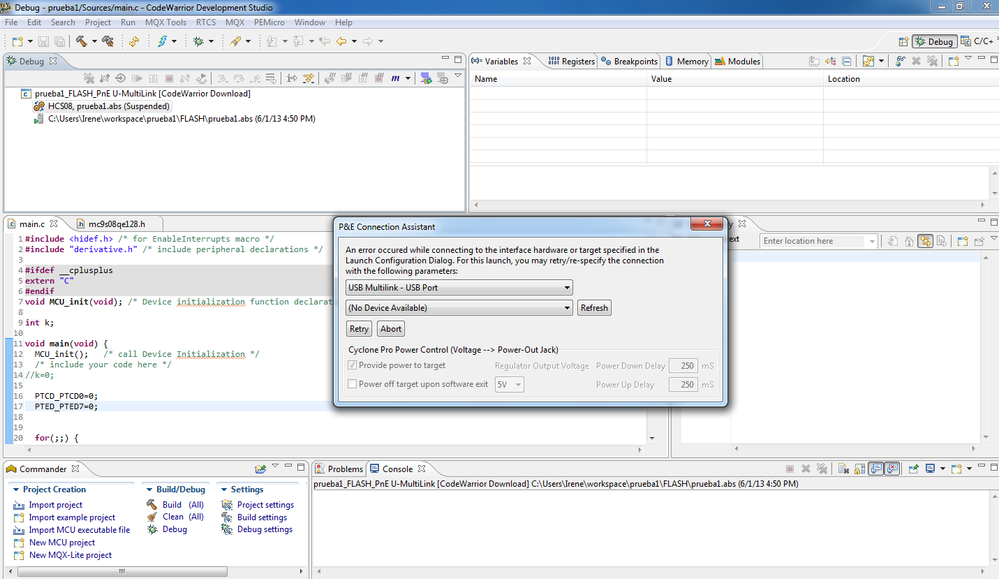This screenshot has height=579, width=999.
Task: Toggle Show Console When Standard Out Changes
Action: coord(876,469)
